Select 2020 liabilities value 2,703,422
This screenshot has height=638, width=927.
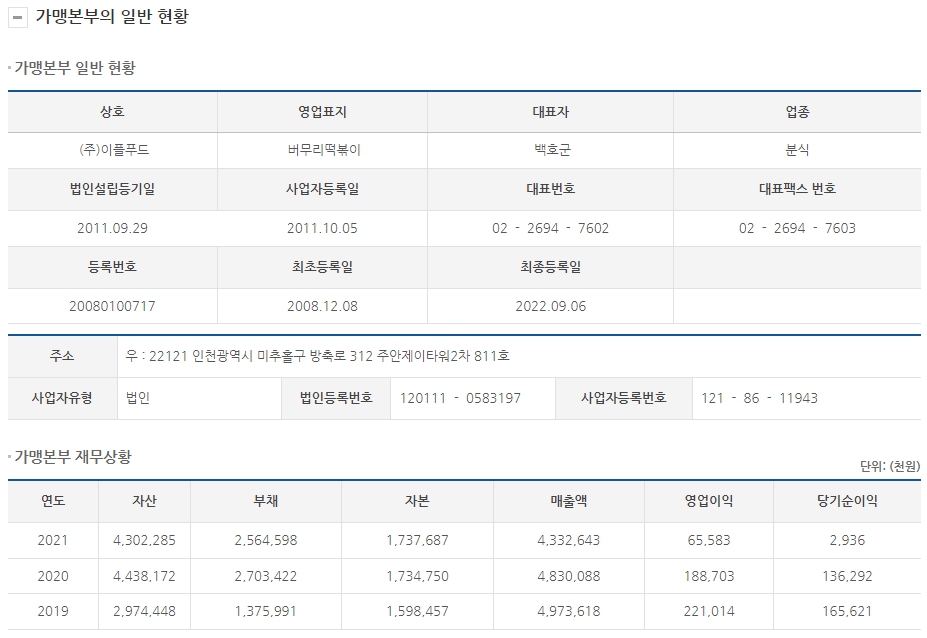point(265,577)
